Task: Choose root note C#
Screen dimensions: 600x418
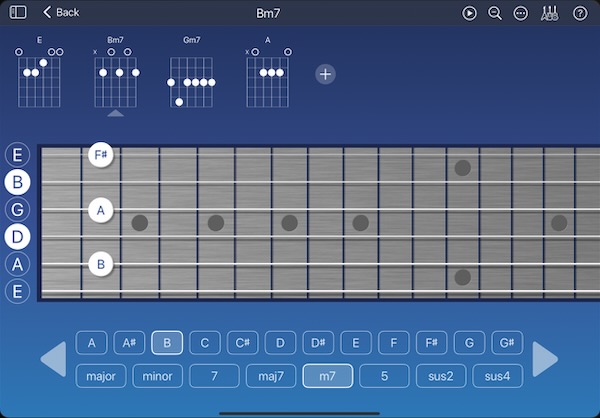Action: (x=243, y=343)
